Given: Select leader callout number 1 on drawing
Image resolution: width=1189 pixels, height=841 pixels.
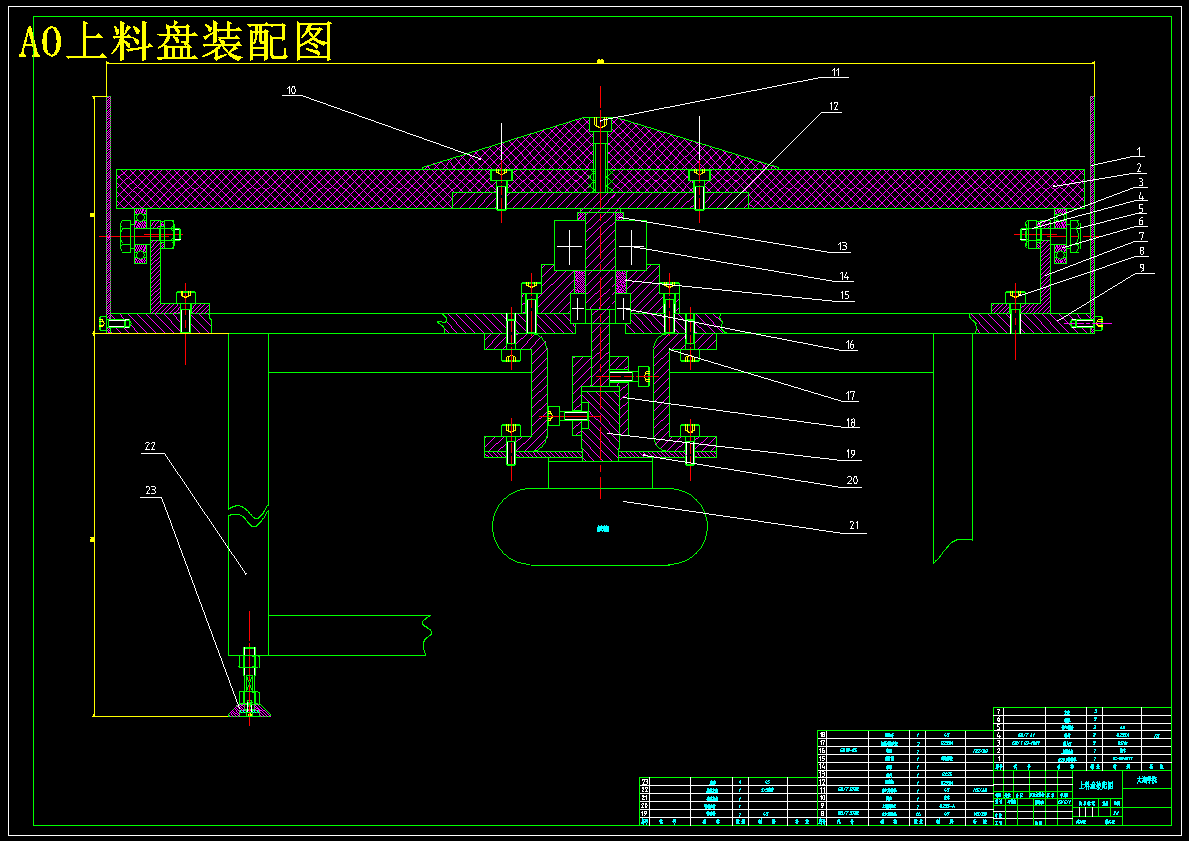Looking at the screenshot, I should (x=1139, y=152).
